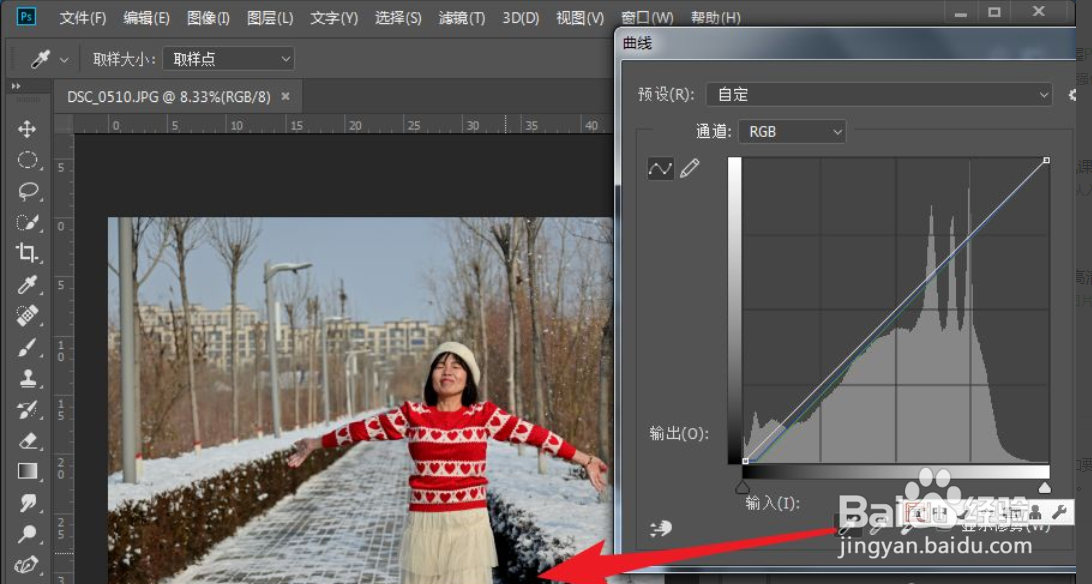Open the 3D(D) menu
This screenshot has width=1092, height=584.
(x=521, y=17)
